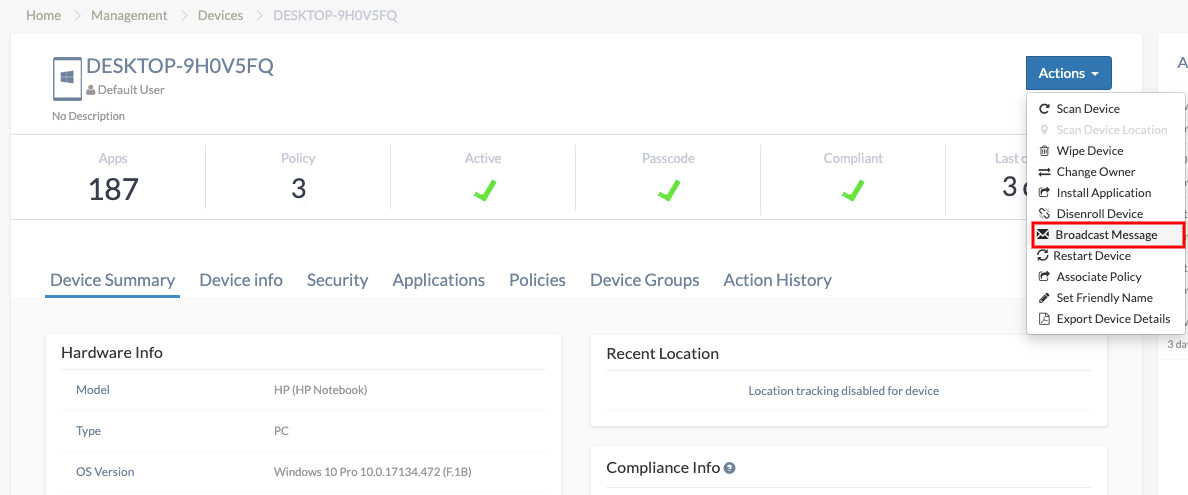Image resolution: width=1188 pixels, height=495 pixels.
Task: Open the Policies tab
Action: click(537, 280)
